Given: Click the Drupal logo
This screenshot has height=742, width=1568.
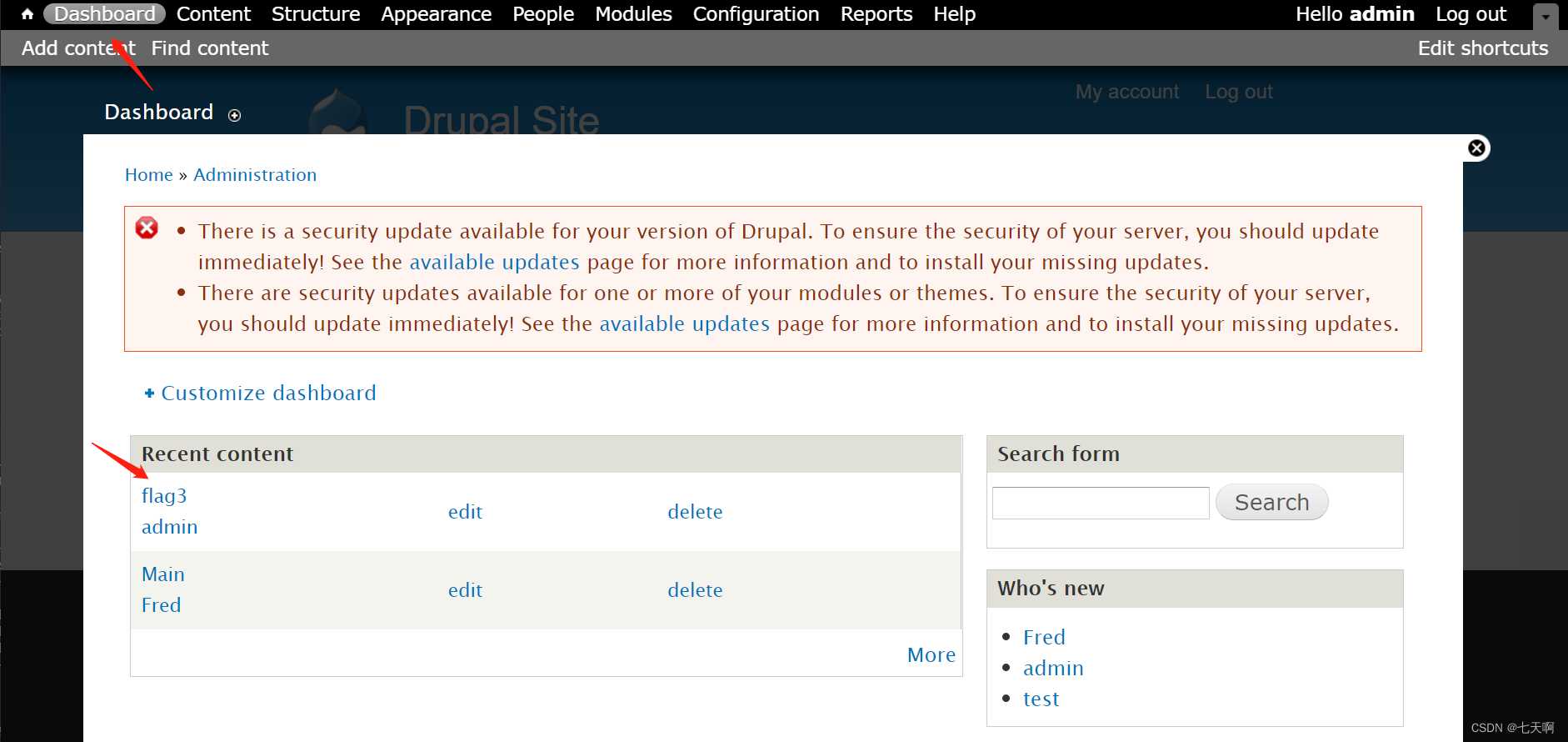Looking at the screenshot, I should (338, 112).
